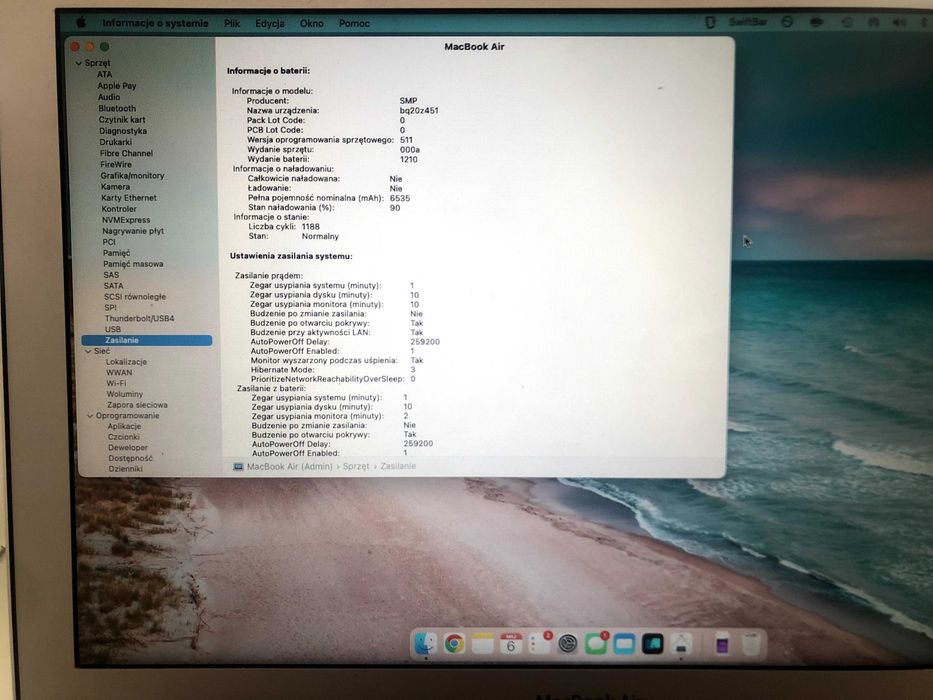
Task: Select Fibre Channel in sidebar
Action: pyautogui.click(x=126, y=153)
